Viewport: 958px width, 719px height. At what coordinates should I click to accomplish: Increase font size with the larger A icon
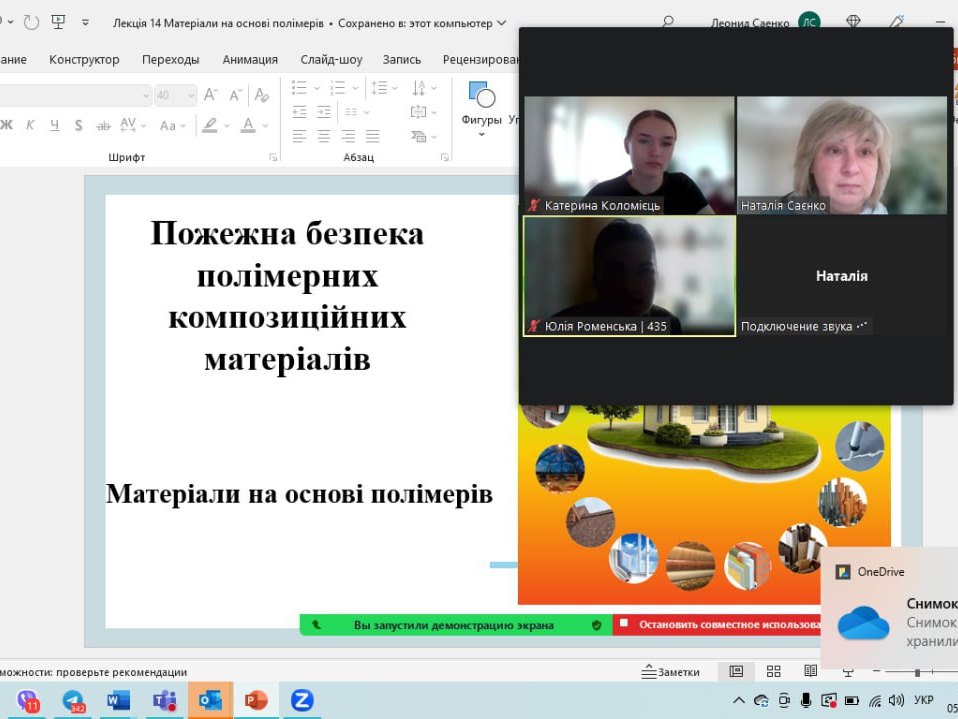click(210, 95)
